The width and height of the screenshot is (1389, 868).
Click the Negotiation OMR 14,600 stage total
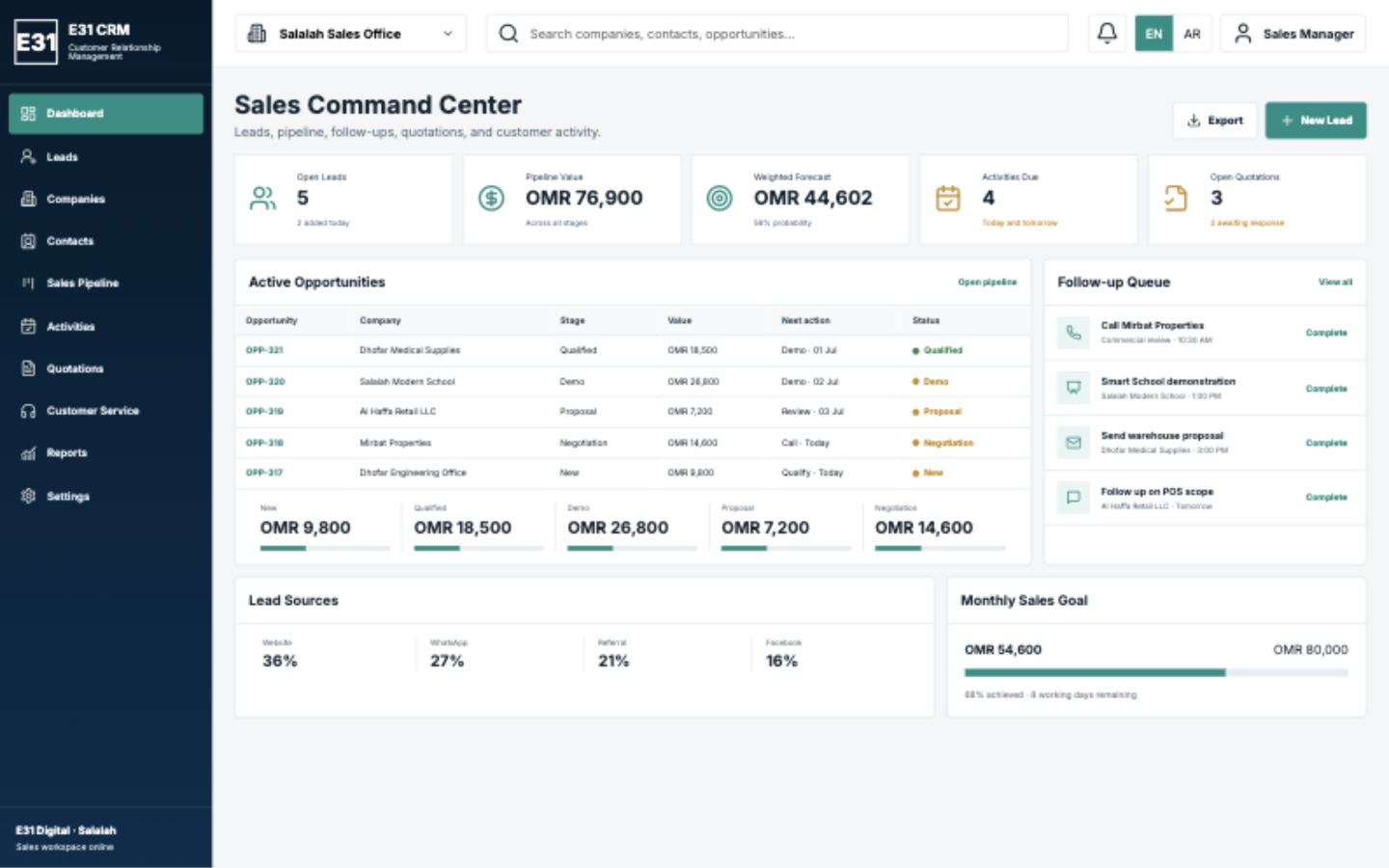click(924, 529)
